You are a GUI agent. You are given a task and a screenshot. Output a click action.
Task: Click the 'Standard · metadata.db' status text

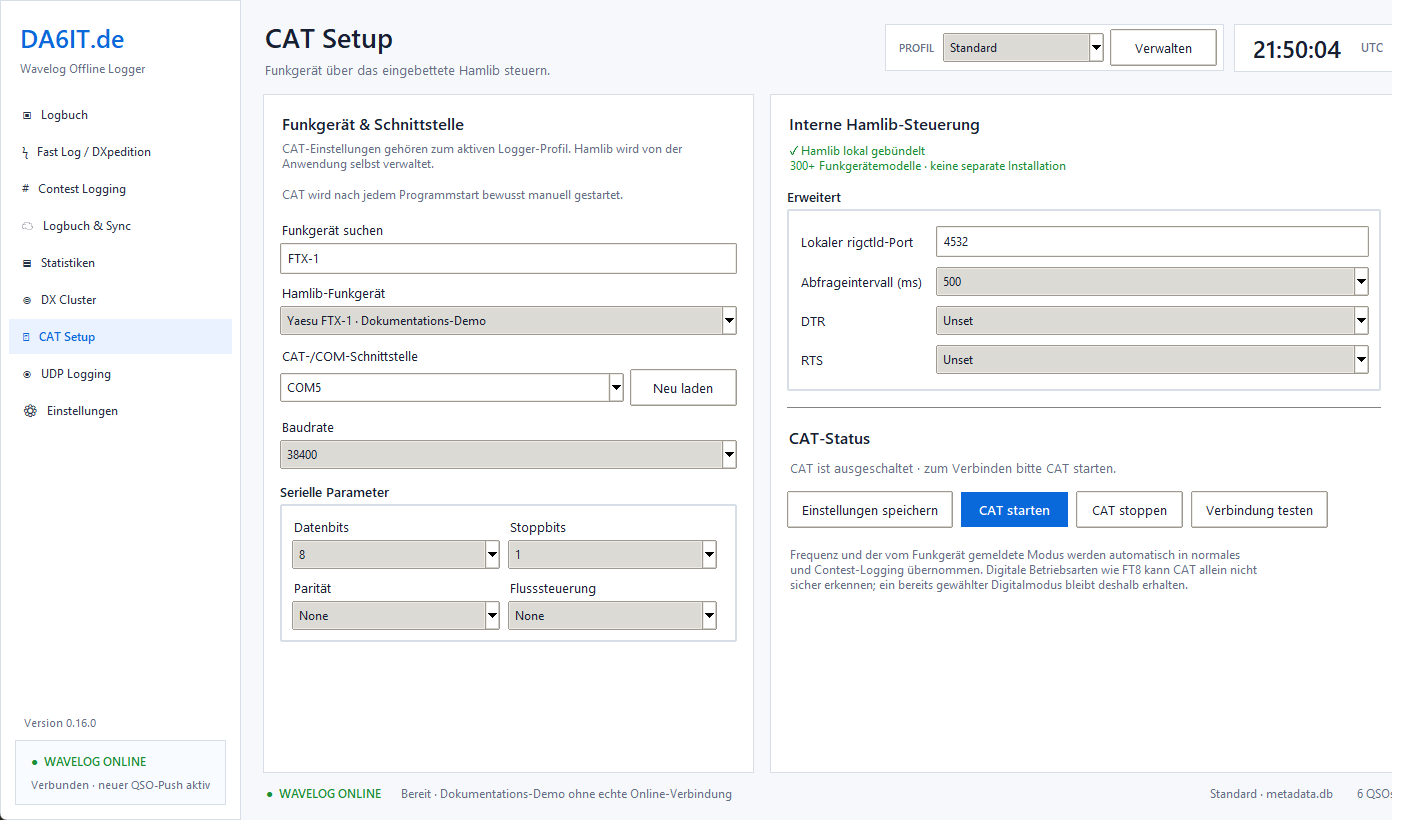[1271, 794]
